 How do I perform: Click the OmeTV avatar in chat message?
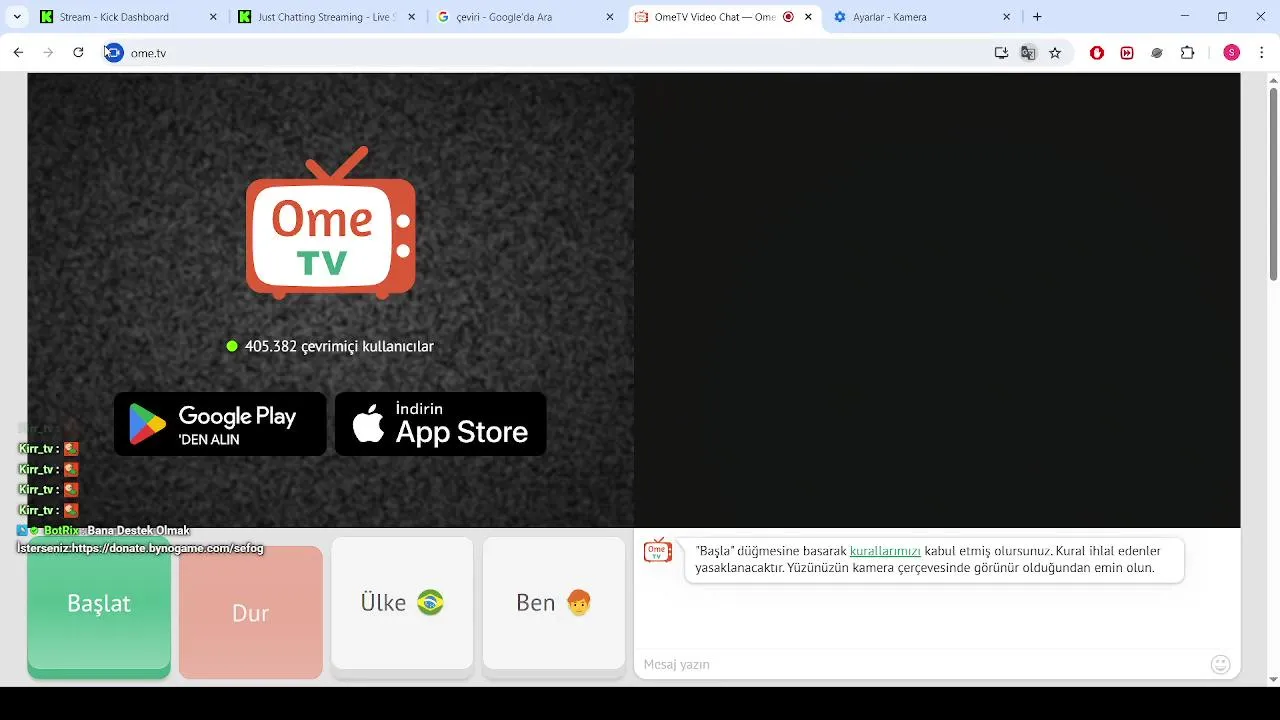tap(657, 550)
